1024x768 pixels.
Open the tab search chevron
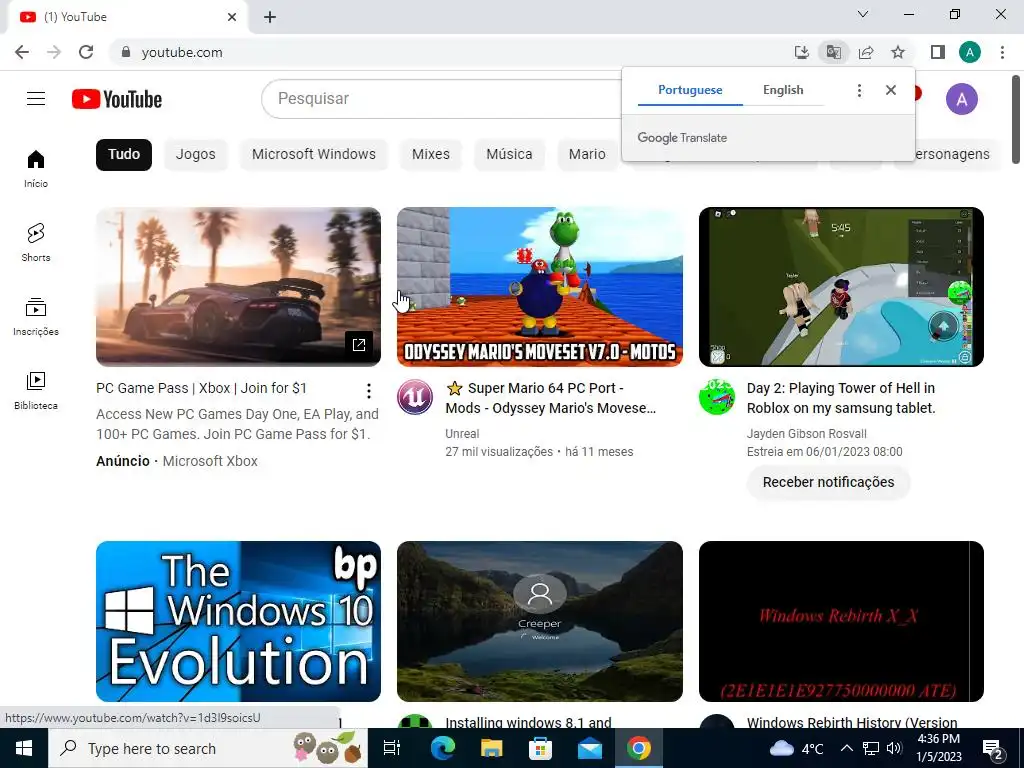[863, 14]
